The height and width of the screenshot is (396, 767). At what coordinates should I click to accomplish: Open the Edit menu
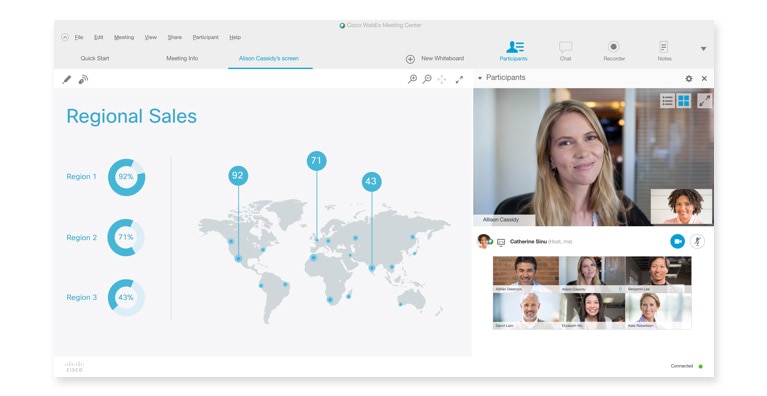98,37
